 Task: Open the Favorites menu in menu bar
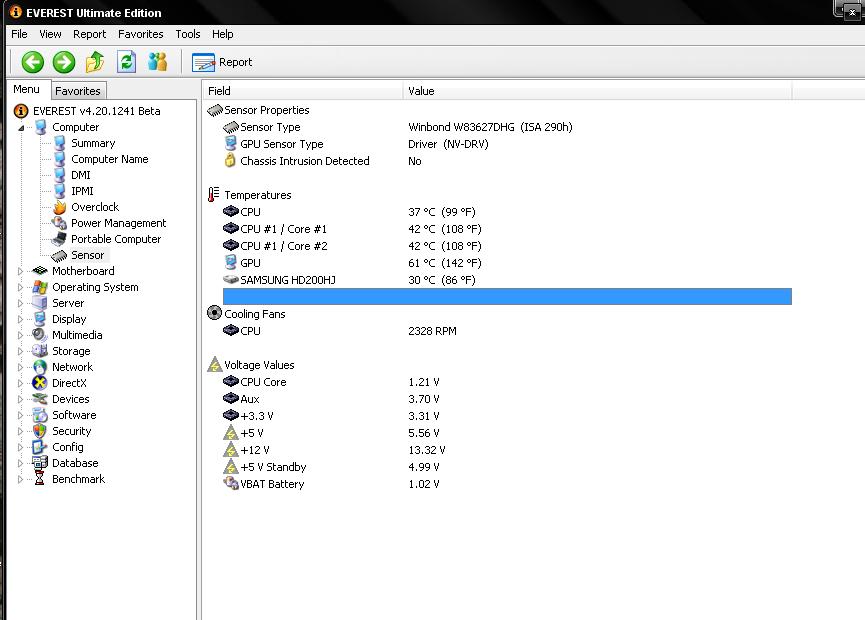[x=141, y=34]
